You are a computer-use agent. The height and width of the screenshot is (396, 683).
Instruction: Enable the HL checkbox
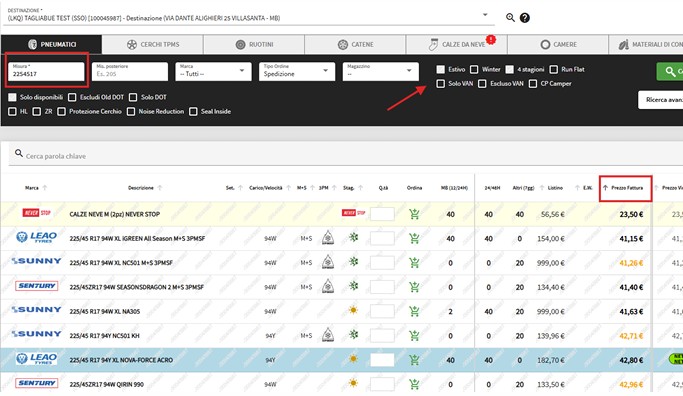click(x=12, y=112)
